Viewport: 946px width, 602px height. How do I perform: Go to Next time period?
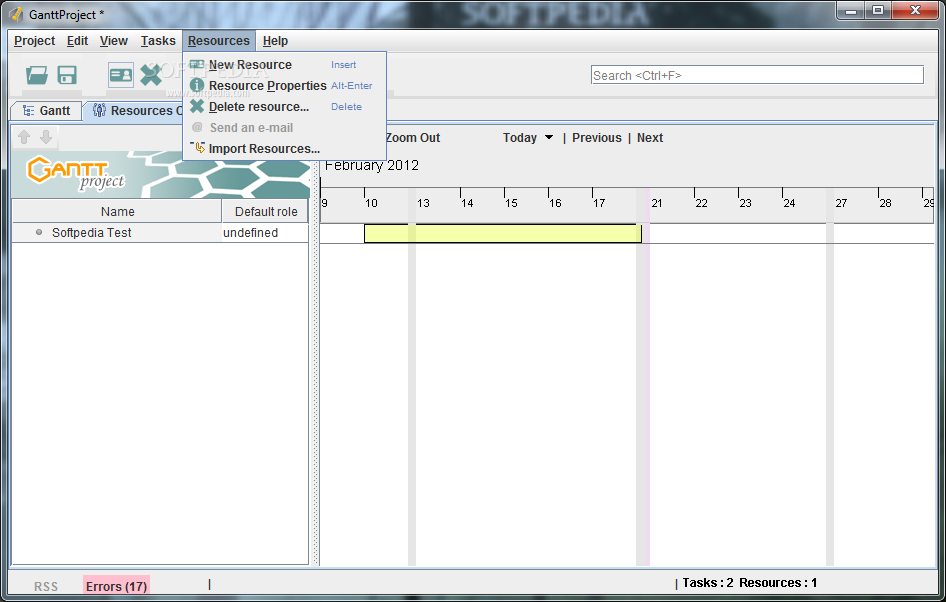tap(650, 138)
